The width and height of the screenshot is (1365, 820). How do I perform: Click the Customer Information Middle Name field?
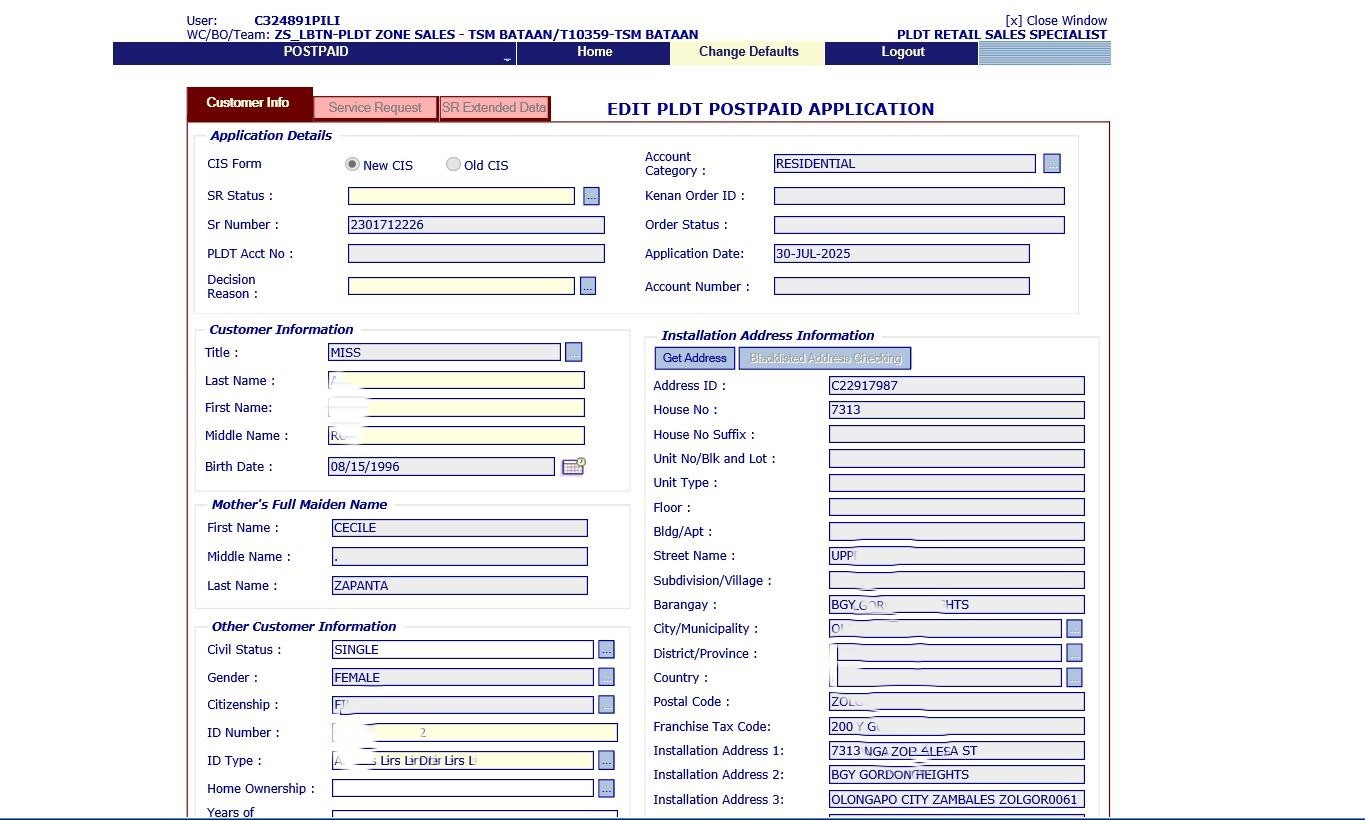pyautogui.click(x=456, y=436)
